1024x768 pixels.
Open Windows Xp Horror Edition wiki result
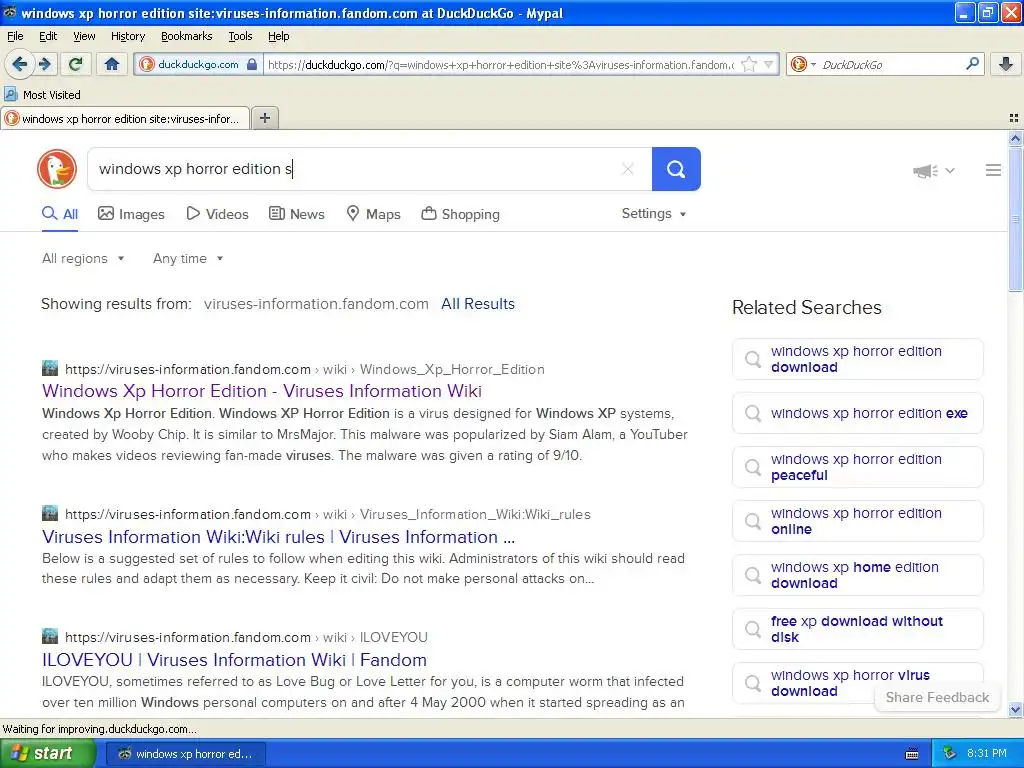[262, 391]
